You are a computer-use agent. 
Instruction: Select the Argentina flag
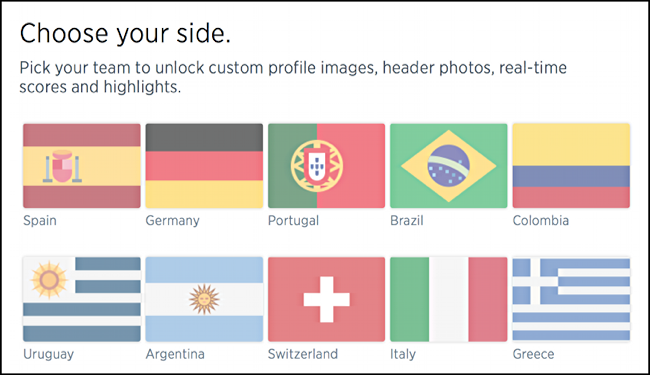[x=204, y=299]
